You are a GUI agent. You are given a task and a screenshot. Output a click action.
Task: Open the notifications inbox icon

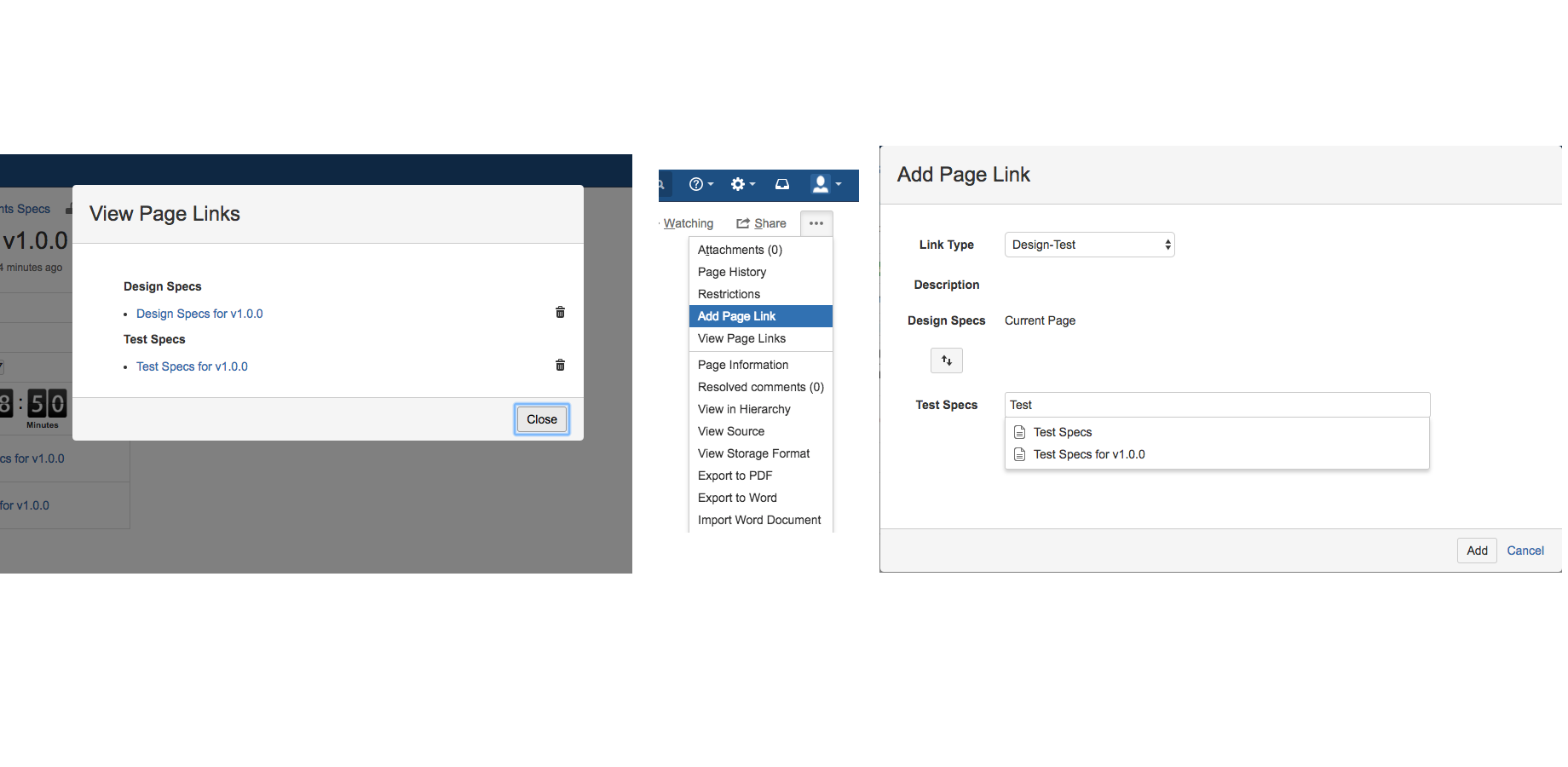pyautogui.click(x=782, y=184)
